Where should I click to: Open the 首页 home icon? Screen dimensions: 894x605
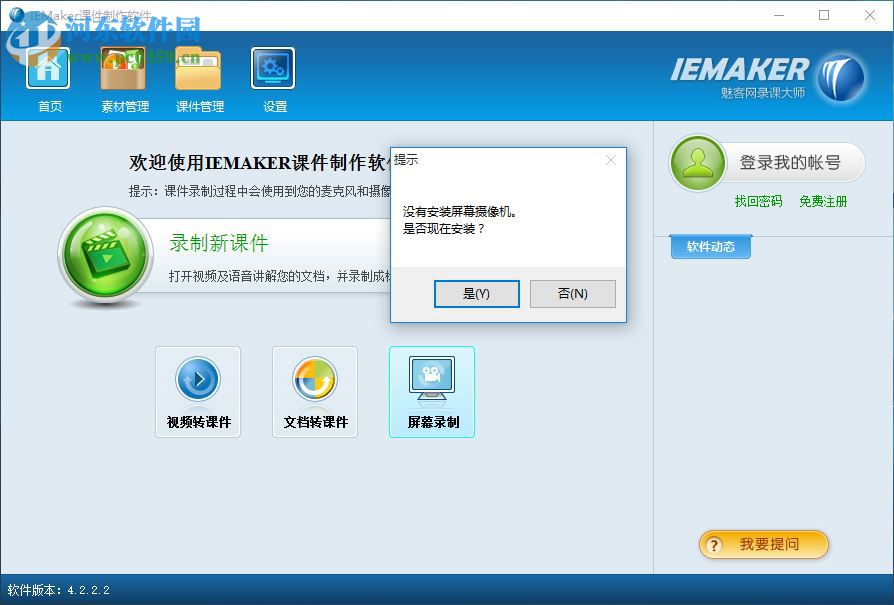pyautogui.click(x=48, y=70)
